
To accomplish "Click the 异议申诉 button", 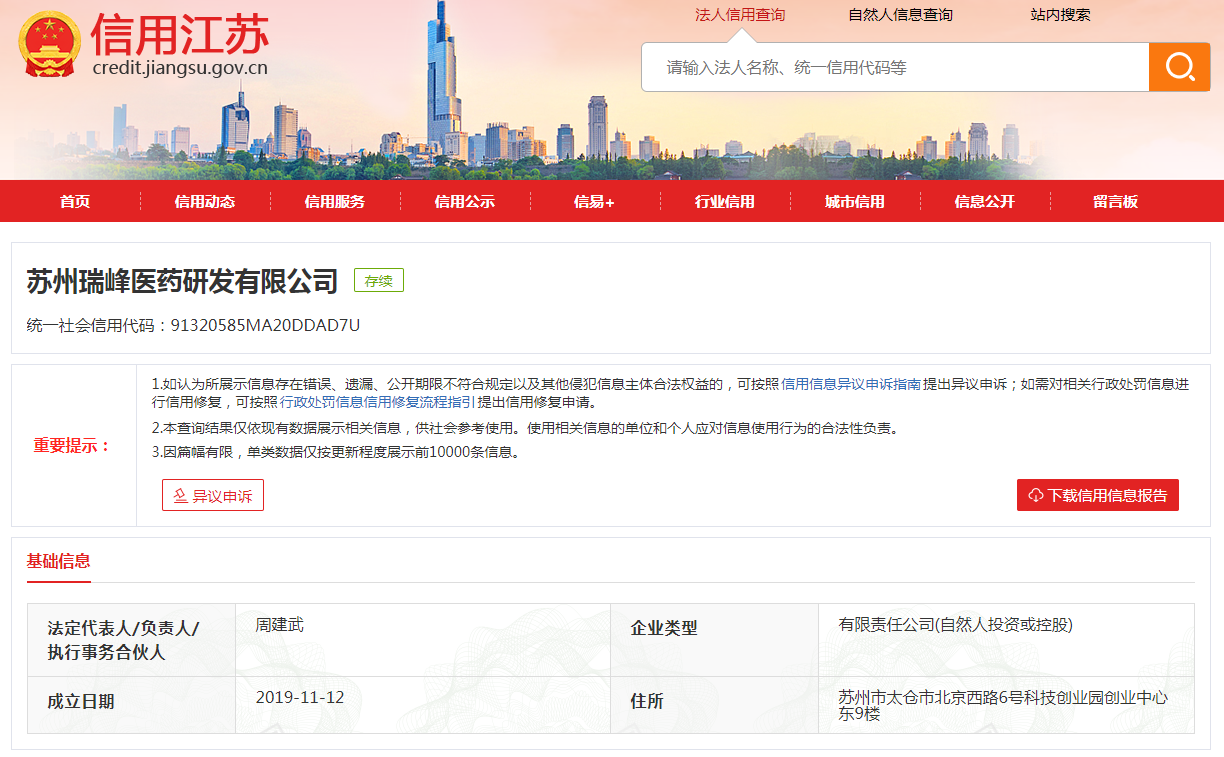I will (213, 495).
